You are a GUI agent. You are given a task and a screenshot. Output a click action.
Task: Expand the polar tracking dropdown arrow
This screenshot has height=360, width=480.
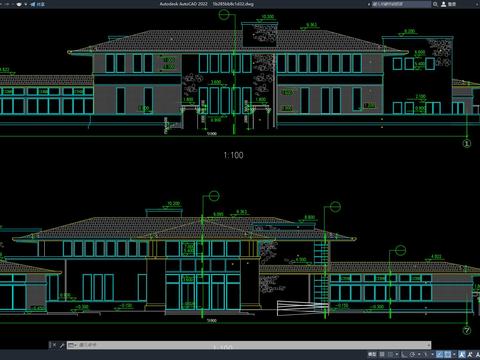pos(419,354)
